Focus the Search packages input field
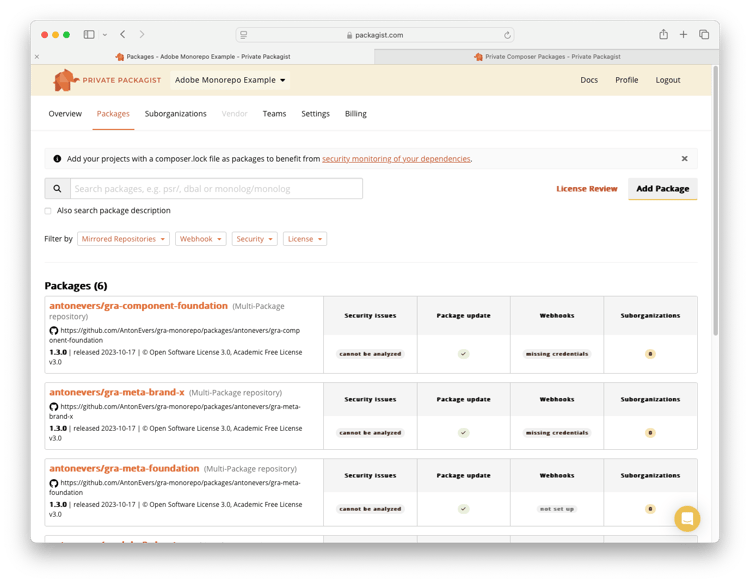The image size is (750, 583). pyautogui.click(x=216, y=188)
